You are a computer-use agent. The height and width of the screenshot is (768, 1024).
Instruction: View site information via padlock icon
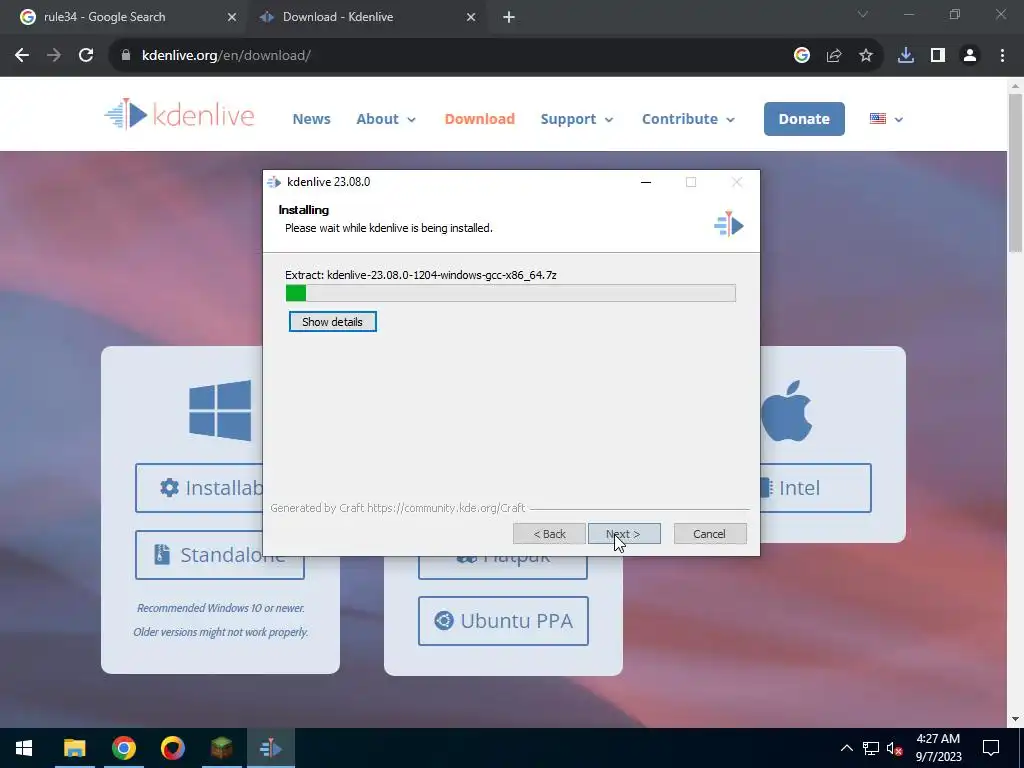click(126, 56)
